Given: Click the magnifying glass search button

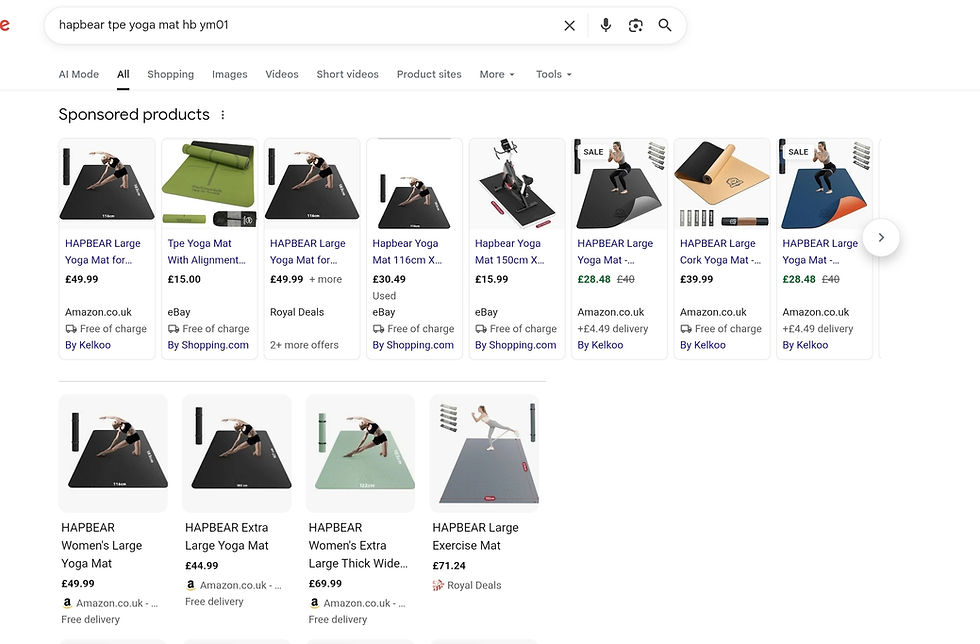Looking at the screenshot, I should [x=665, y=25].
